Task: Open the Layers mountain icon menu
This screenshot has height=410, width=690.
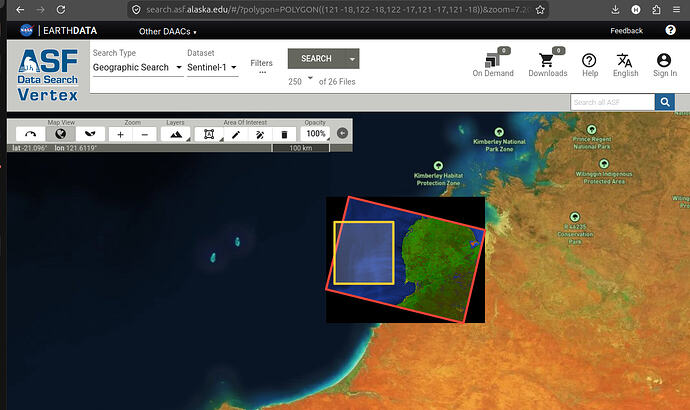Action: (176, 135)
